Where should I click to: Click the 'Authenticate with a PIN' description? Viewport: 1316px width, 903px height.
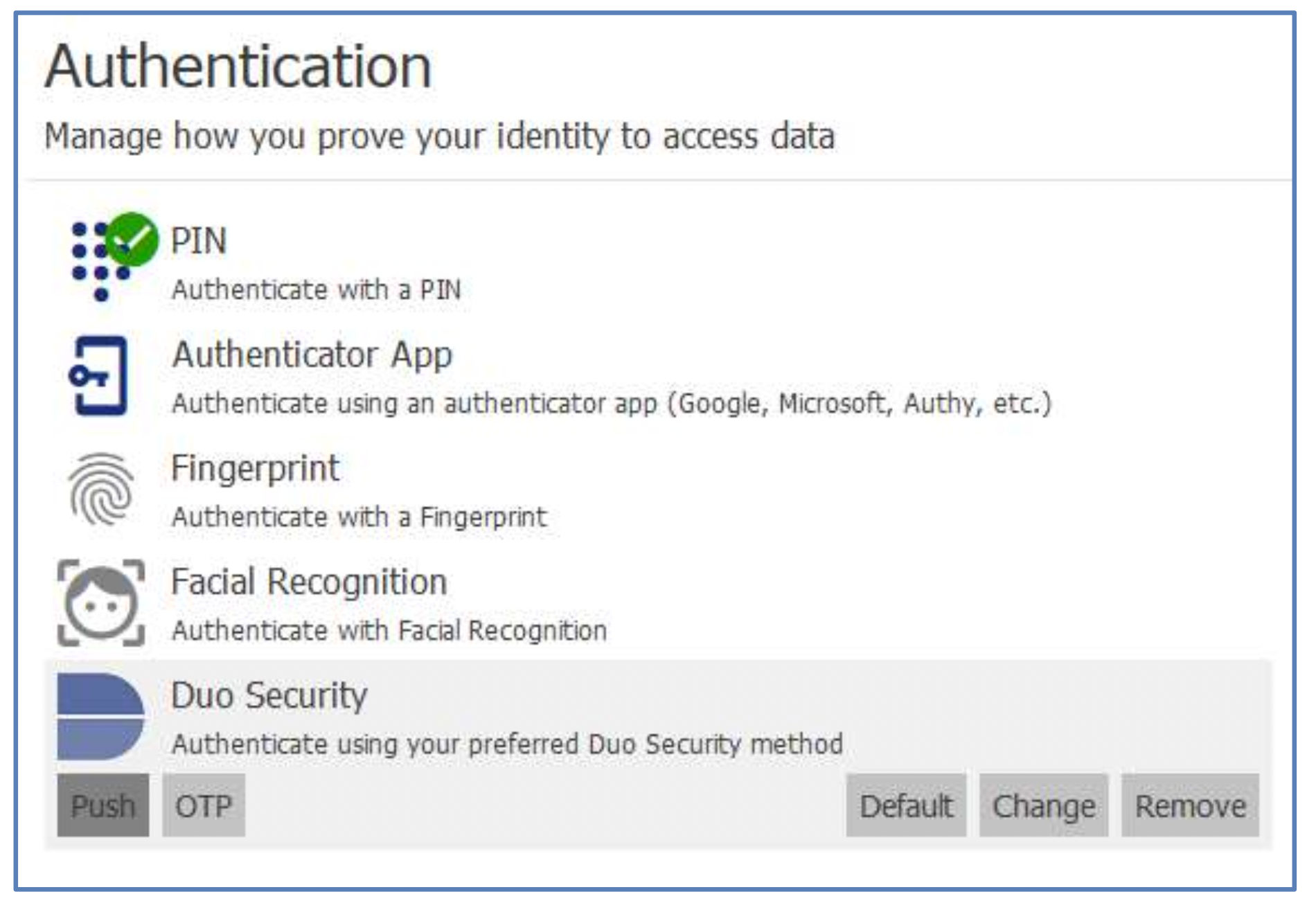(317, 289)
